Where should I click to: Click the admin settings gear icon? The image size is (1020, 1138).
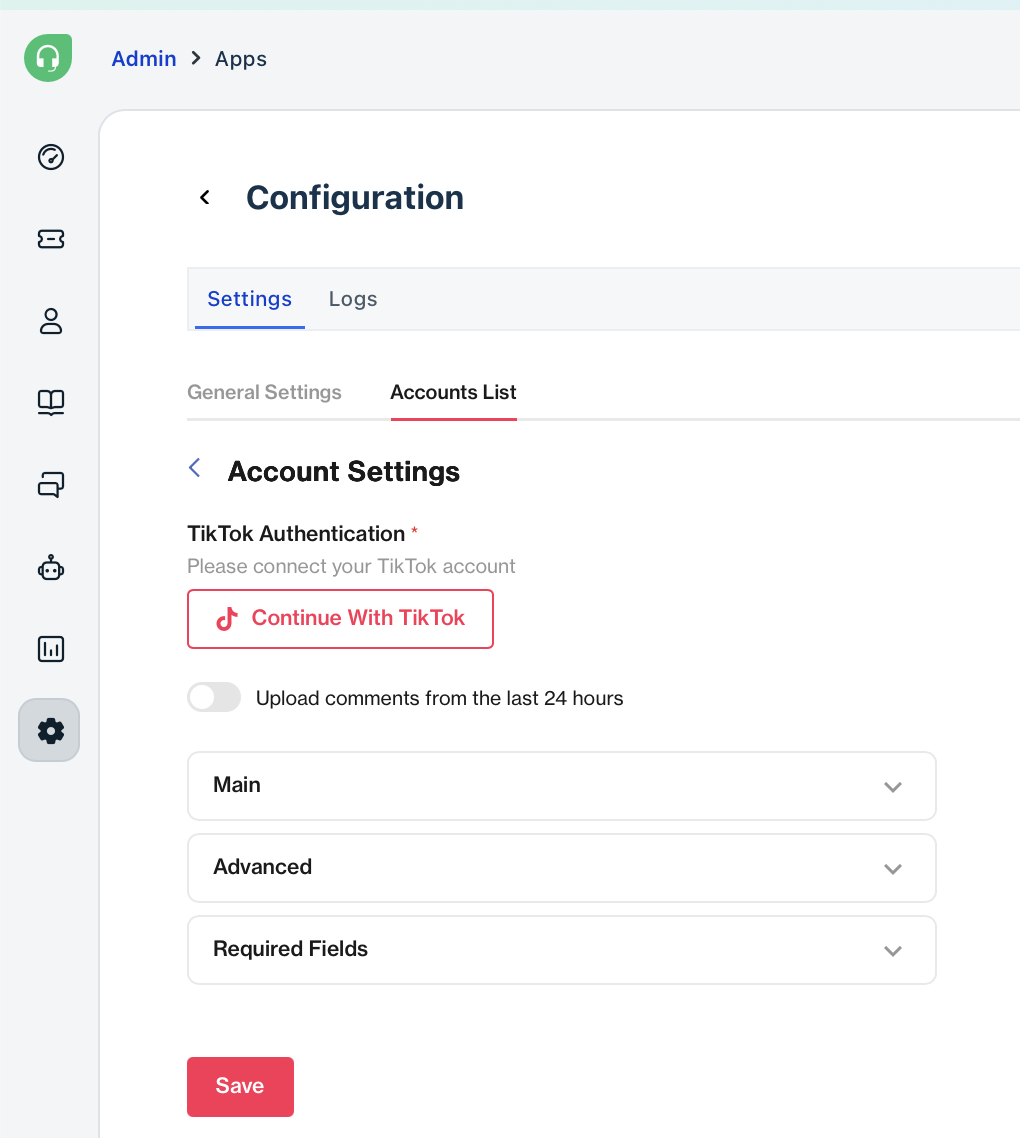(x=49, y=730)
